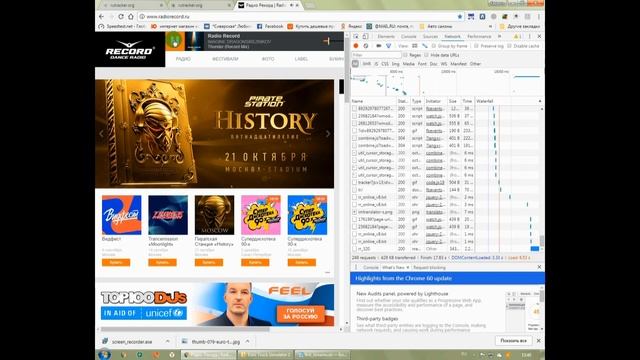Viewport: 640px width, 360px height.
Task: Toggle the network filter funnel icon
Action: pos(389,46)
